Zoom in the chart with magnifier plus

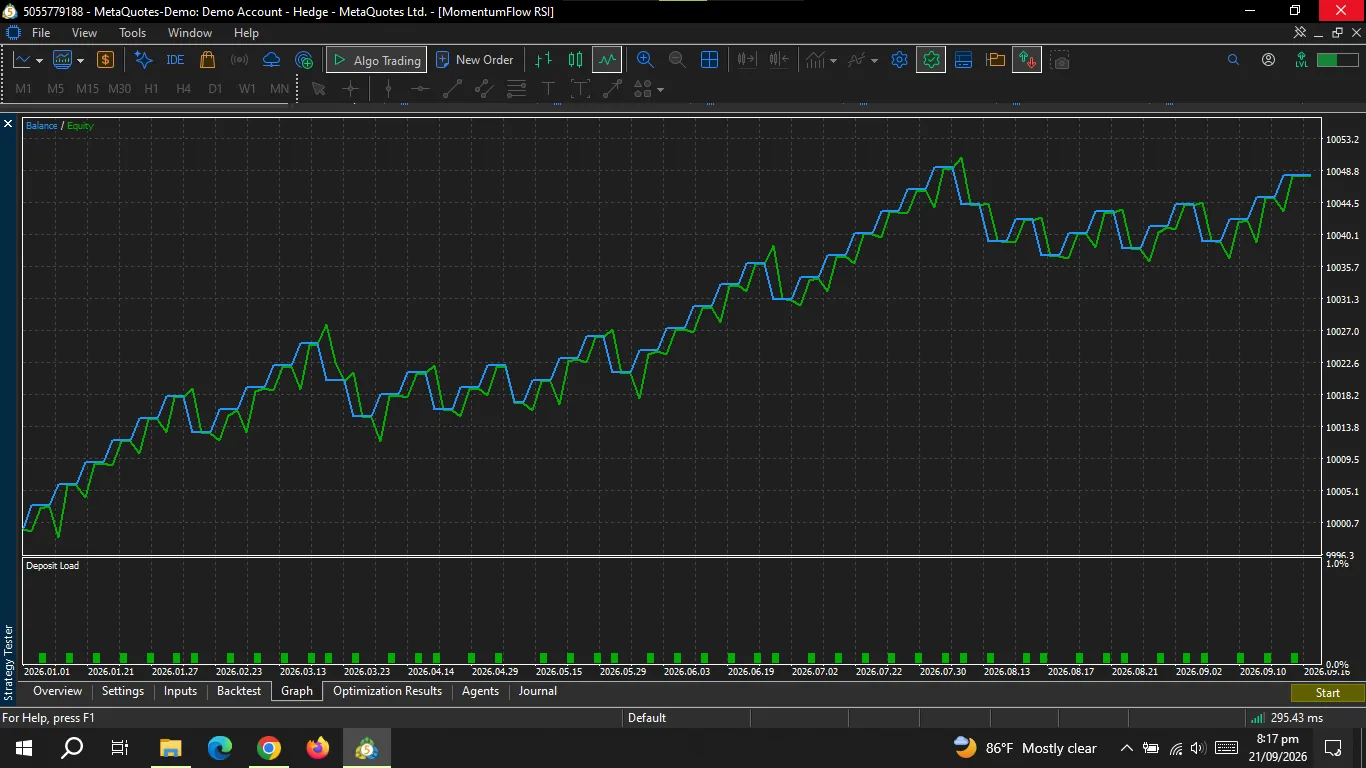(645, 60)
